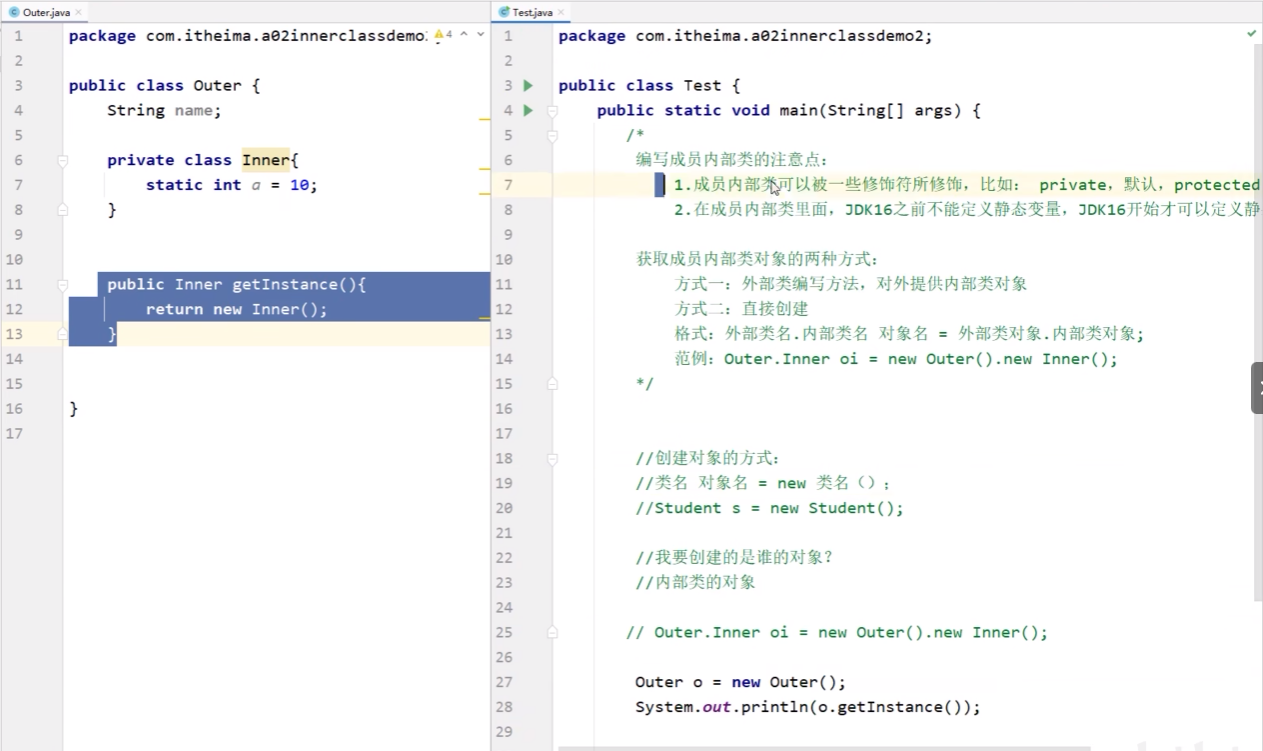Click the warning icon showing 4 problems in Outer.java
The width and height of the screenshot is (1263, 751).
click(438, 33)
